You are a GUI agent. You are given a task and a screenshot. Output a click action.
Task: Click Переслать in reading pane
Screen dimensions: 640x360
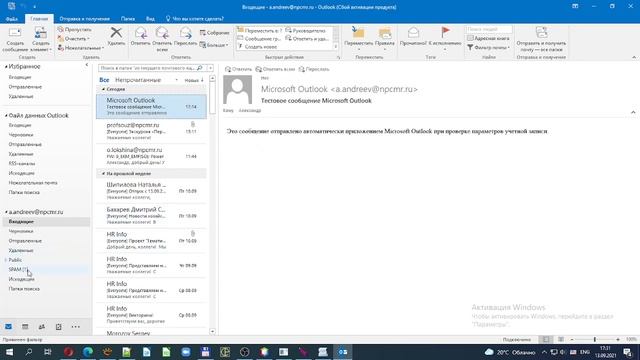(x=314, y=69)
